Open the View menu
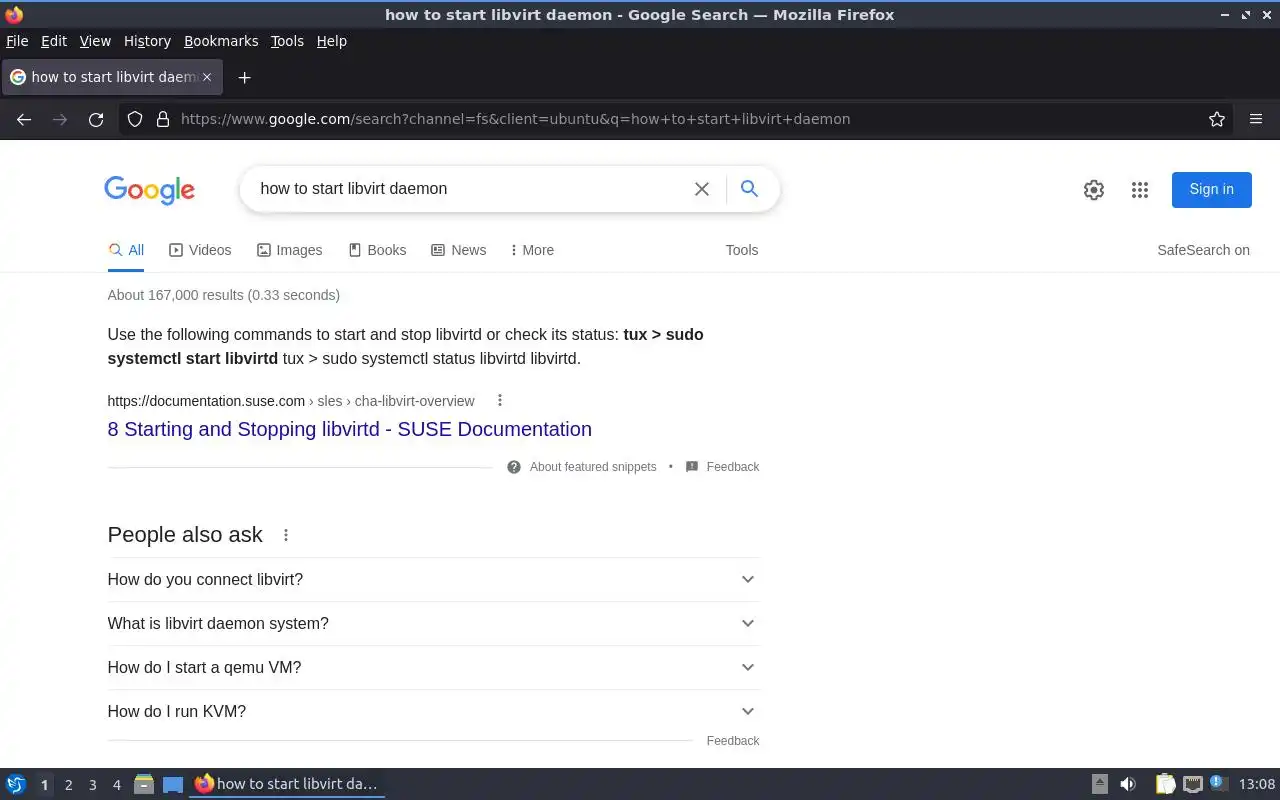The height and width of the screenshot is (800, 1280). [x=95, y=41]
